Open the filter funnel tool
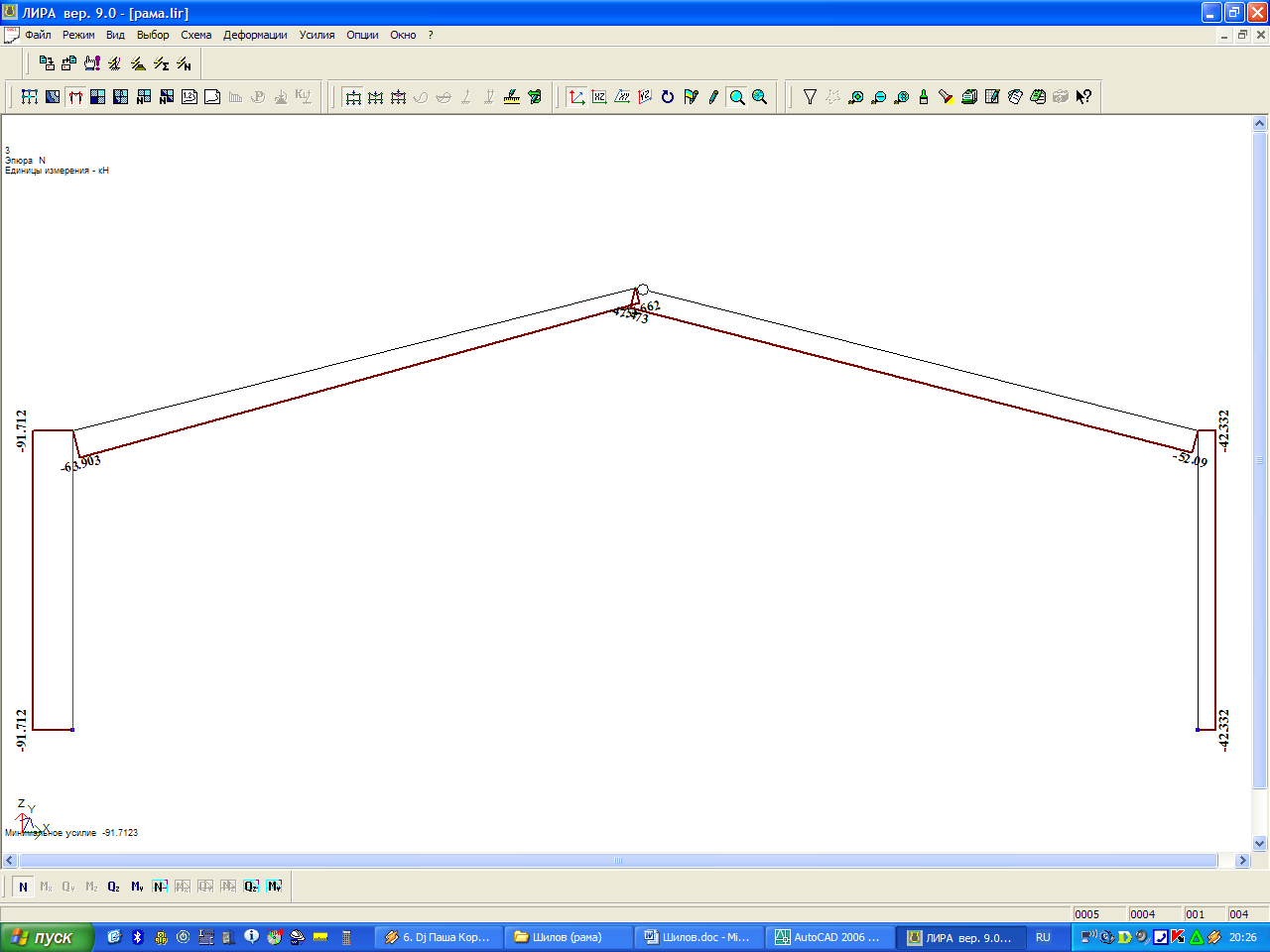Screen dimensions: 1270x952 click(x=810, y=96)
